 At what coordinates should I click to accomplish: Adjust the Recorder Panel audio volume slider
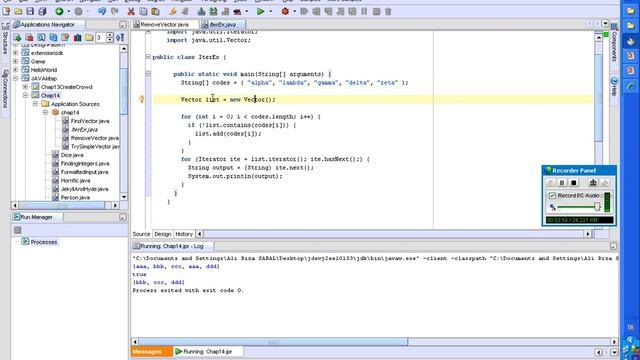pos(597,207)
